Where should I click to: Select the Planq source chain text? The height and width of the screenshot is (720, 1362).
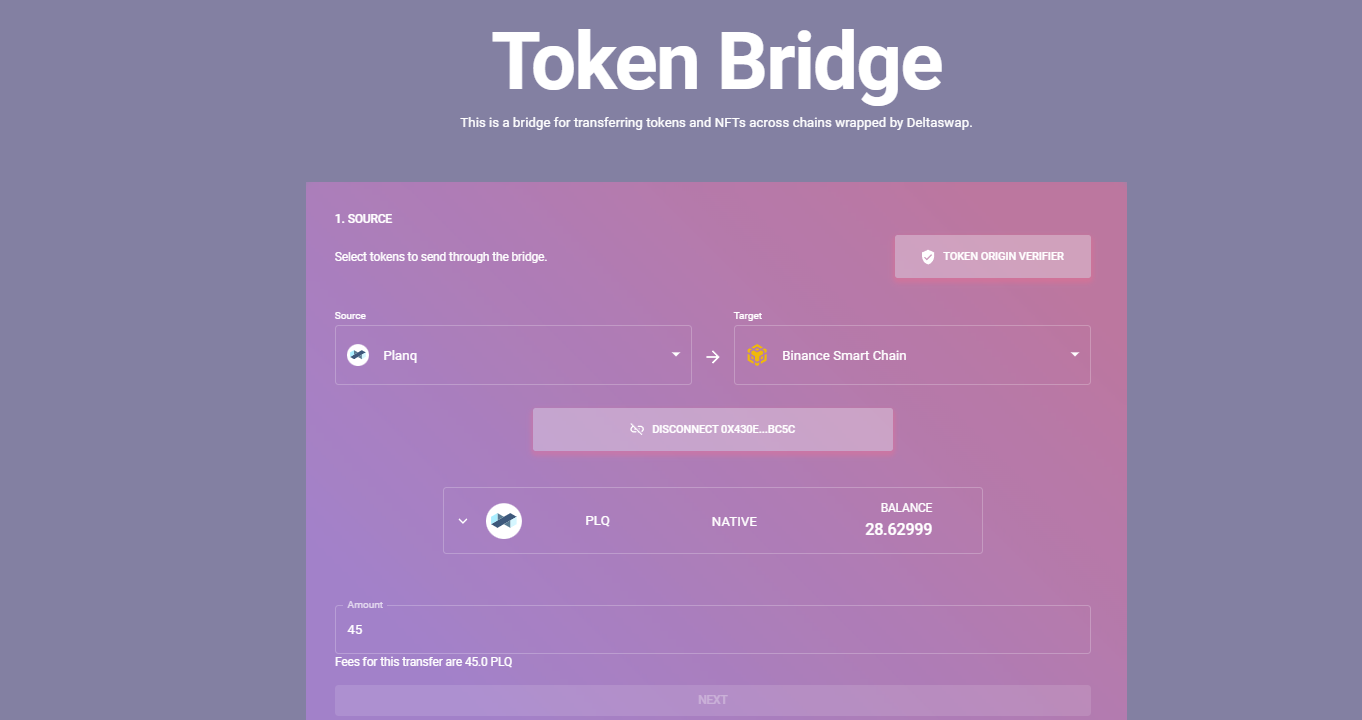tap(400, 356)
